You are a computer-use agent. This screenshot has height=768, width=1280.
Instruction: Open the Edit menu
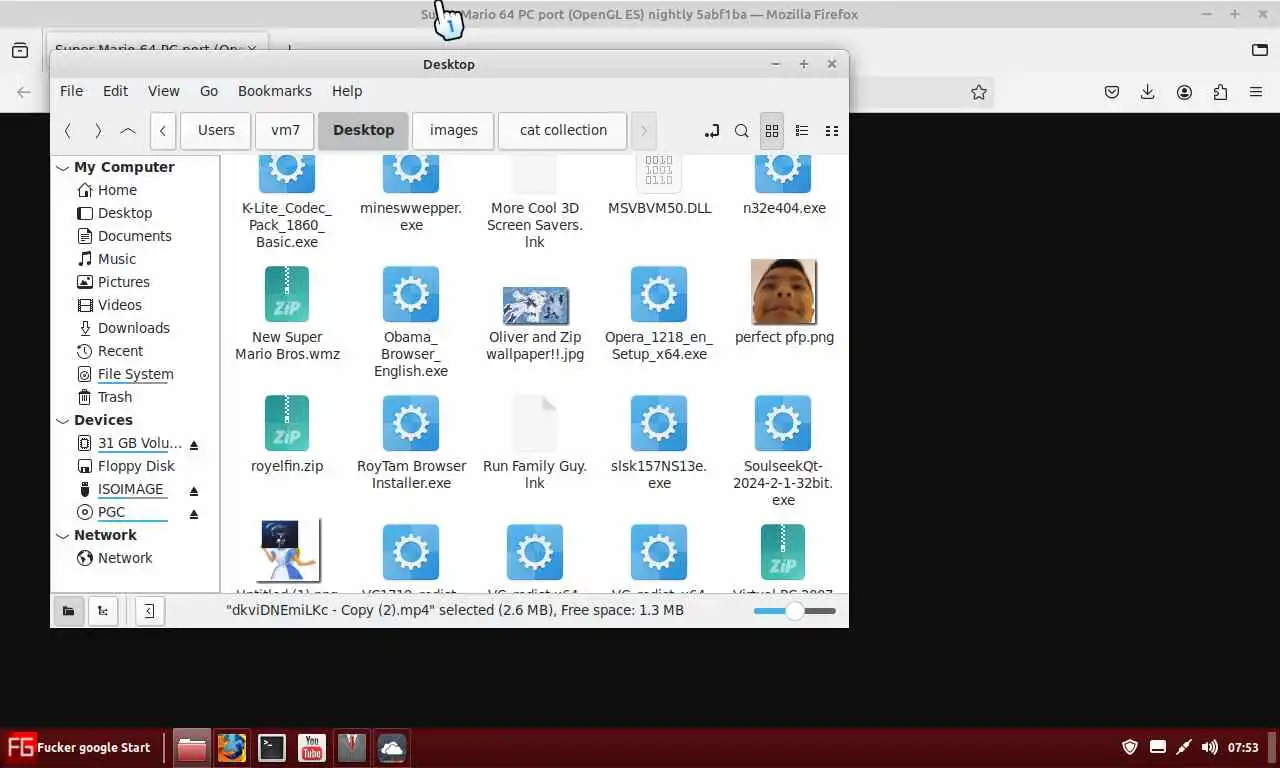115,91
